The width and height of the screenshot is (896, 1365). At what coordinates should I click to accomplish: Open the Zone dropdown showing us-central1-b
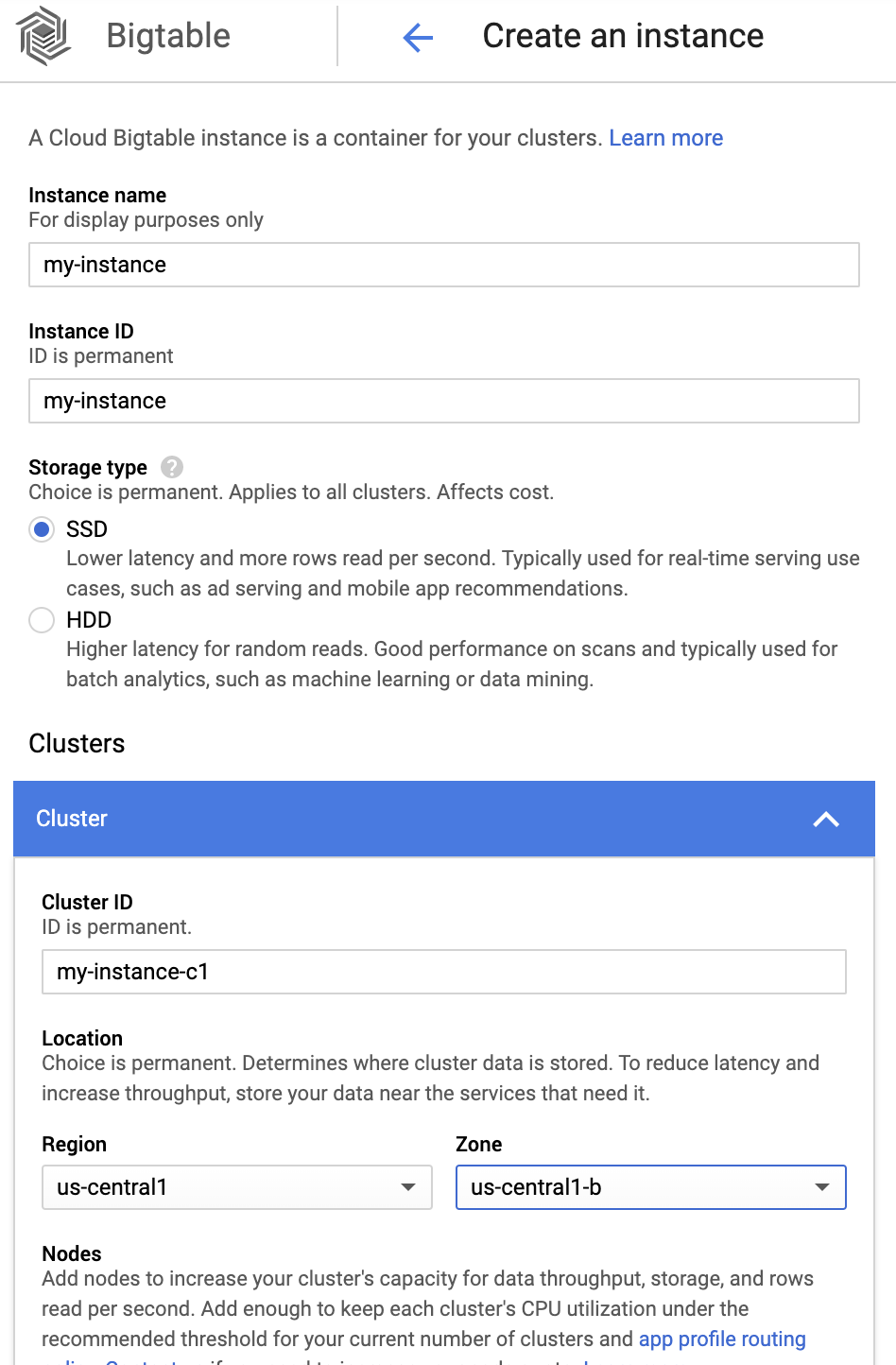[x=650, y=1187]
